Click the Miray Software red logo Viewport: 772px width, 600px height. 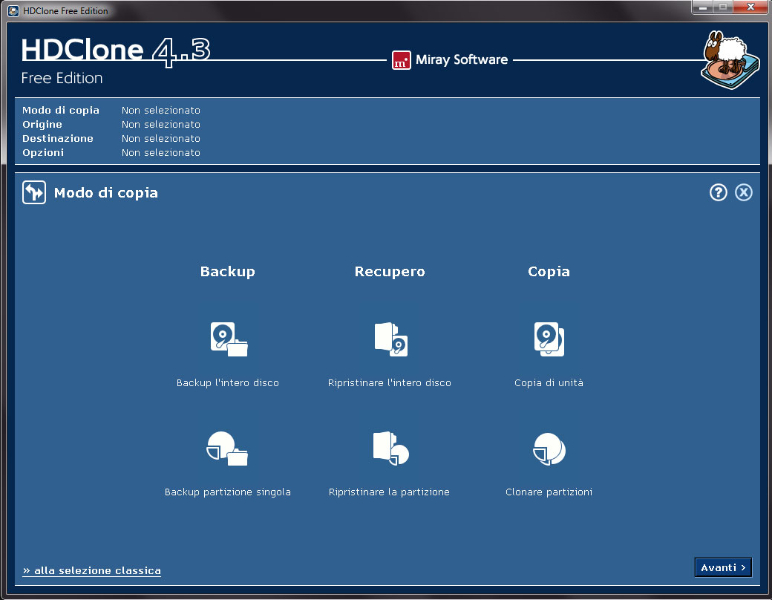pyautogui.click(x=401, y=60)
